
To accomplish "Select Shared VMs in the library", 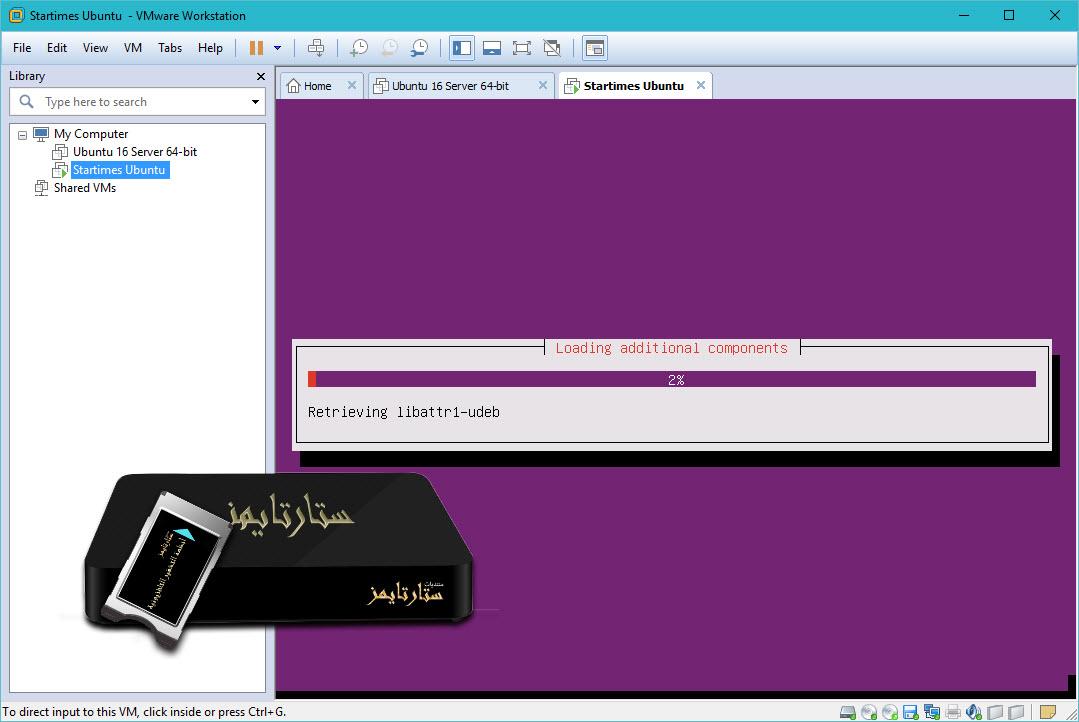I will tap(84, 187).
